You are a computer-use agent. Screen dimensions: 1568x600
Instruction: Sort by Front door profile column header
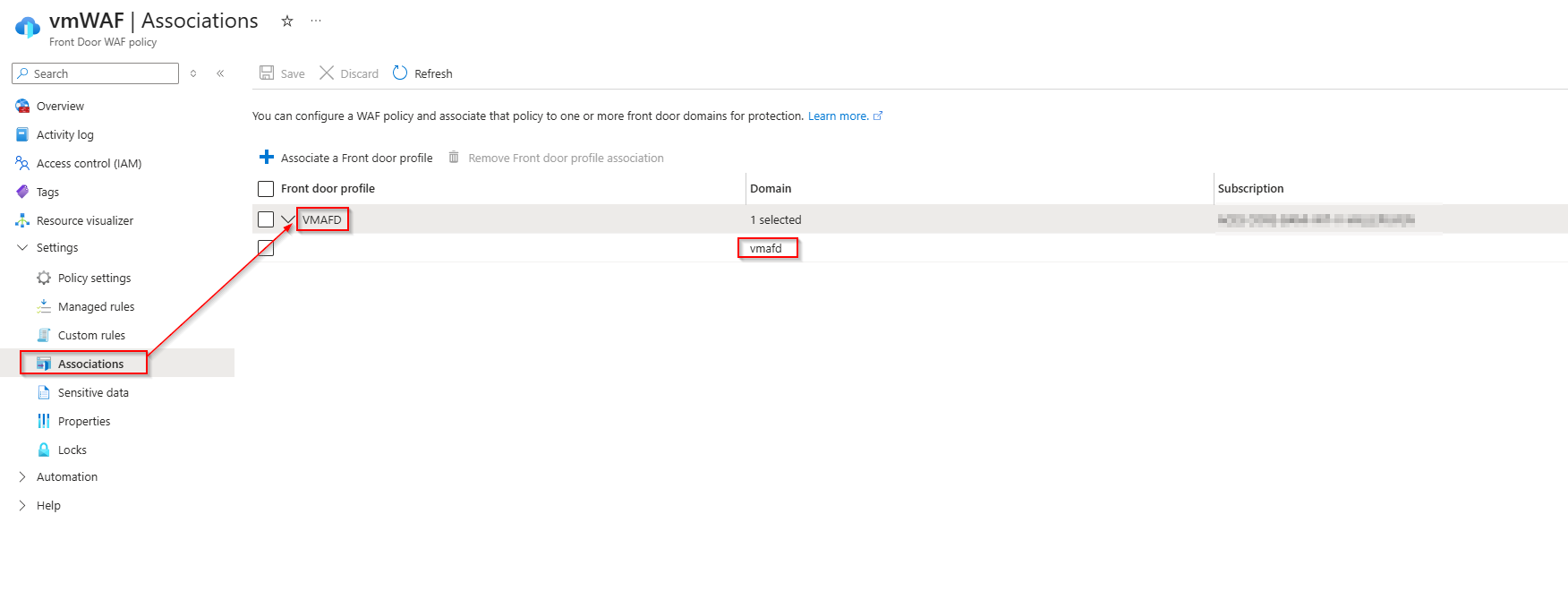point(328,188)
